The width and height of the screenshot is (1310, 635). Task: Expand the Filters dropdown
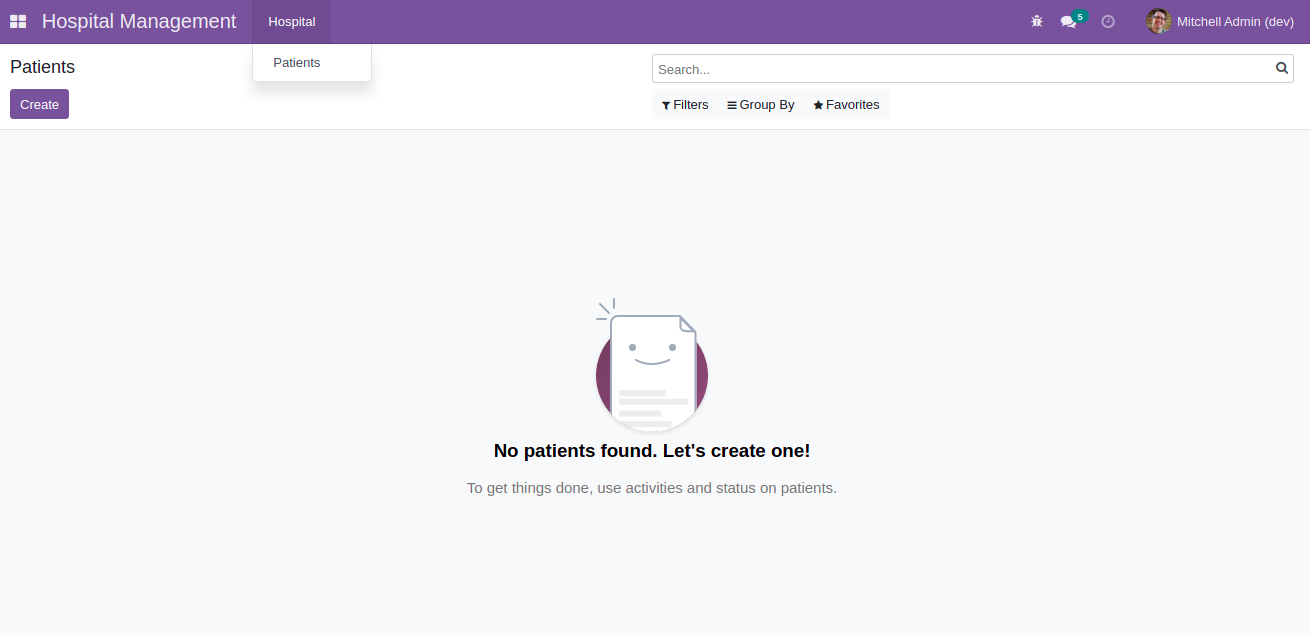pyautogui.click(x=685, y=104)
